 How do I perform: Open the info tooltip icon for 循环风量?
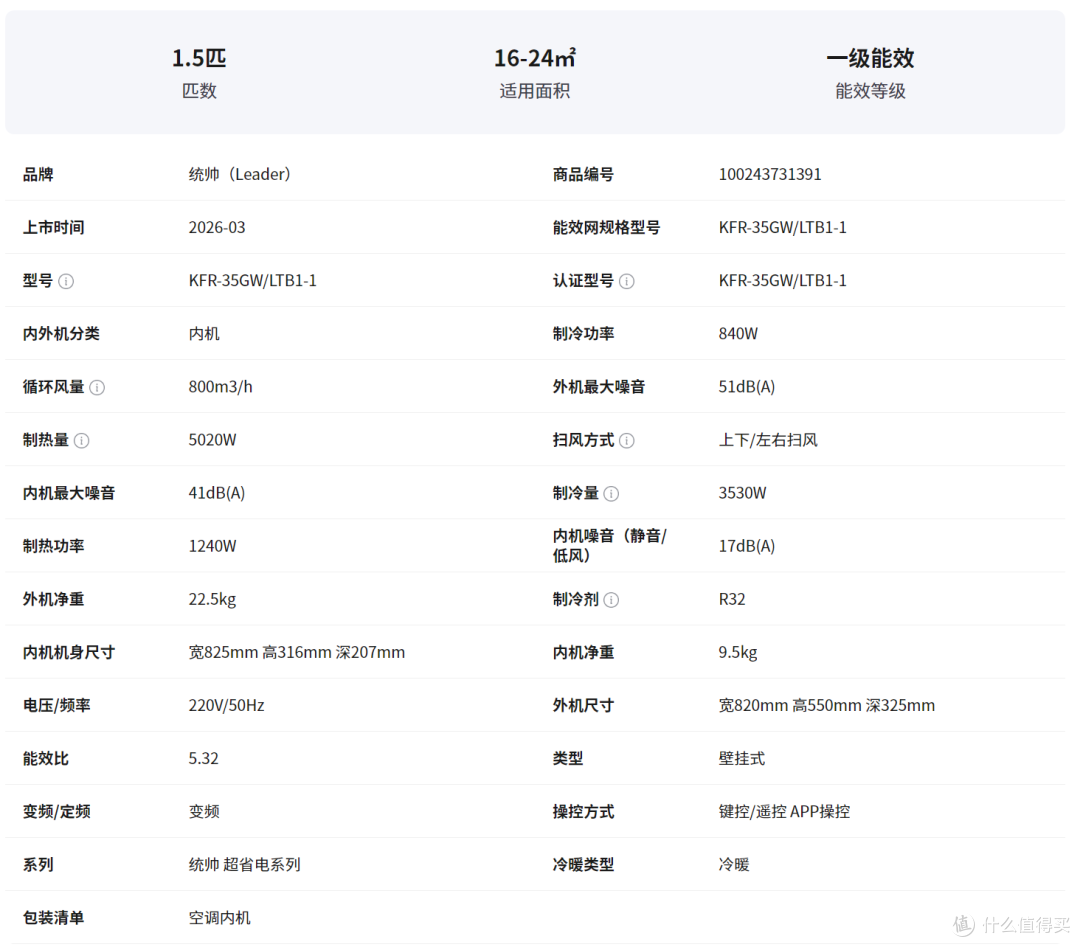(x=97, y=387)
